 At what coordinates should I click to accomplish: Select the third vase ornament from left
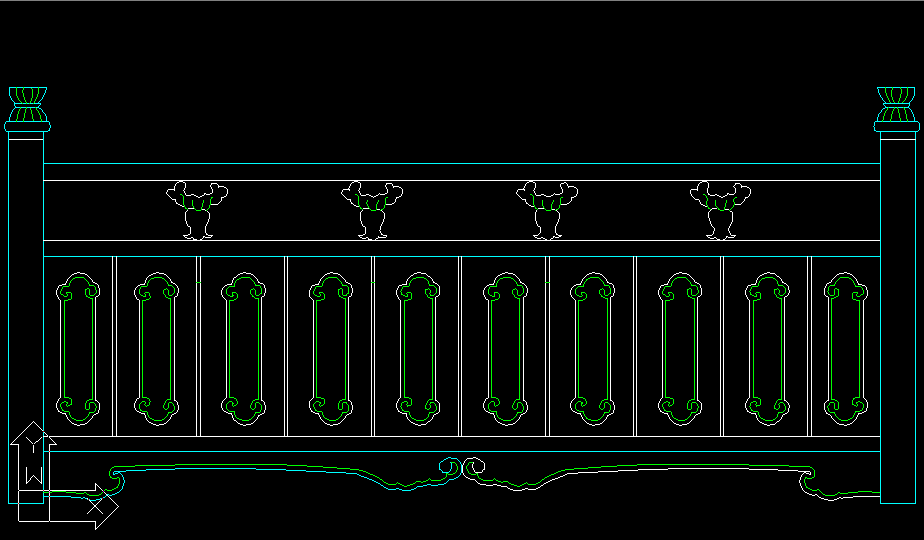[x=547, y=210]
